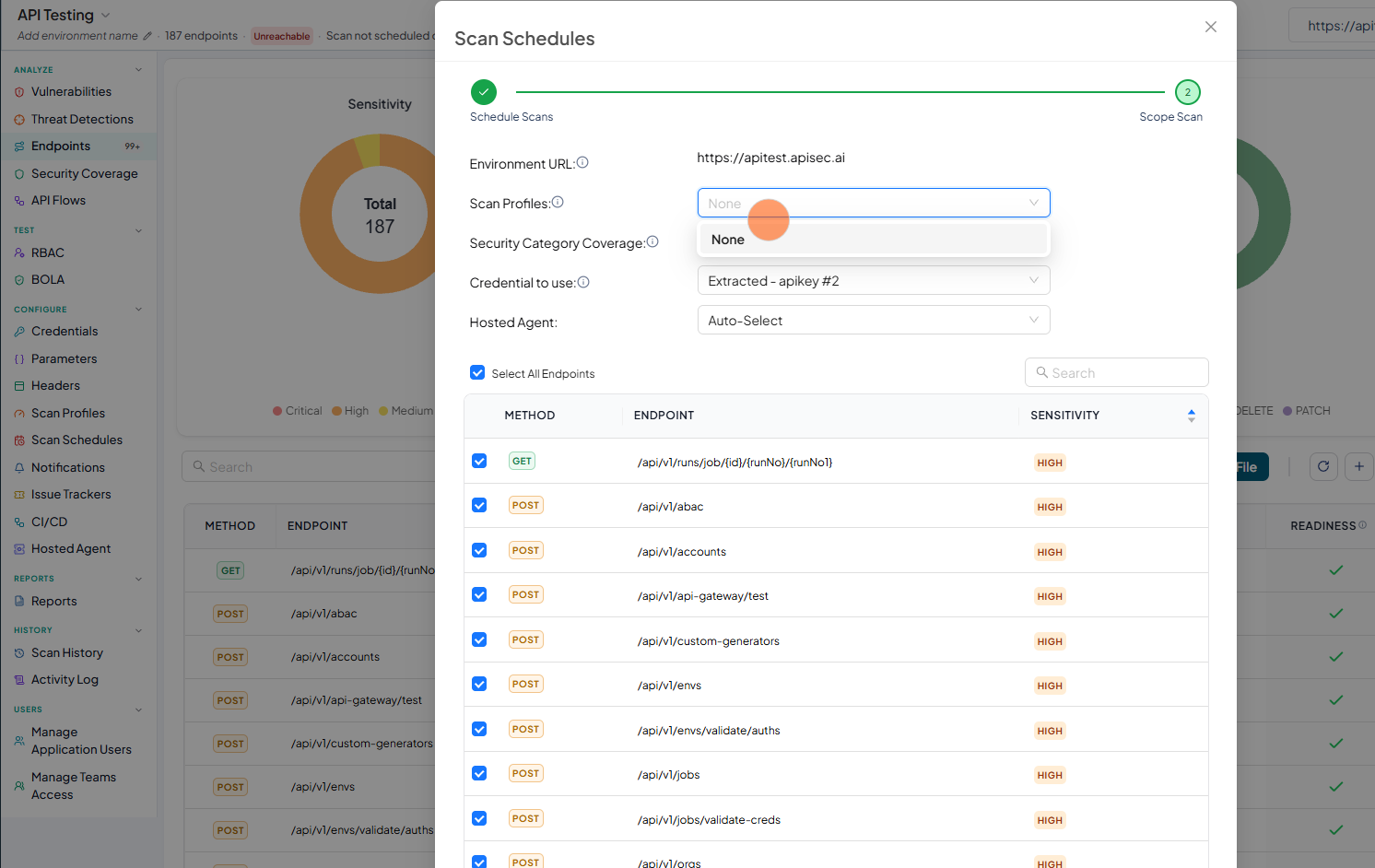Open the Hosted Agent Auto-Select dropdown
Screen dimensions: 1375x868
874,321
